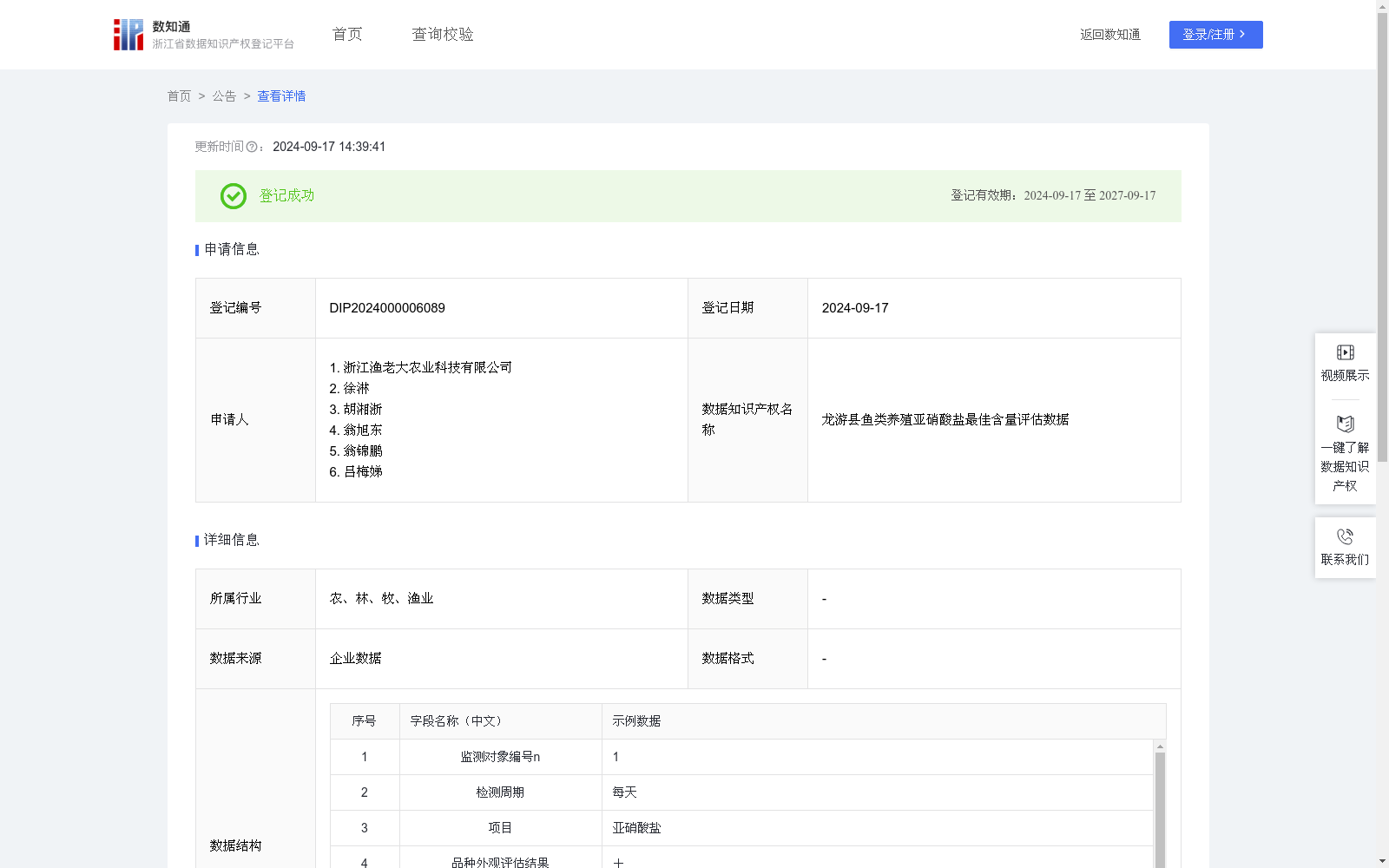Click the page scrollbar down arrow
The height and width of the screenshot is (868, 1389).
(1382, 861)
